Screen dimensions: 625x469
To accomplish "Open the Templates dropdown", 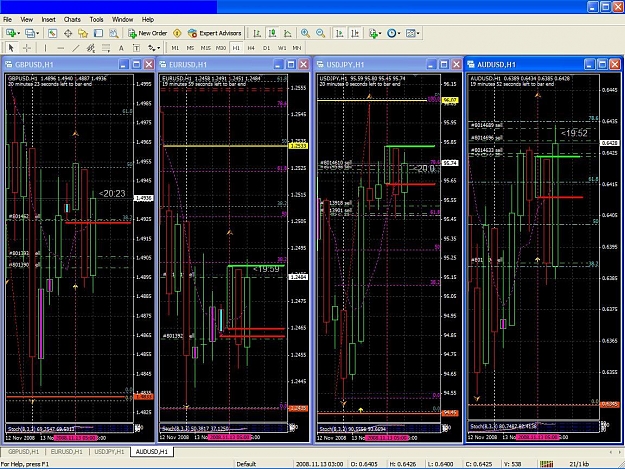I will (413, 33).
